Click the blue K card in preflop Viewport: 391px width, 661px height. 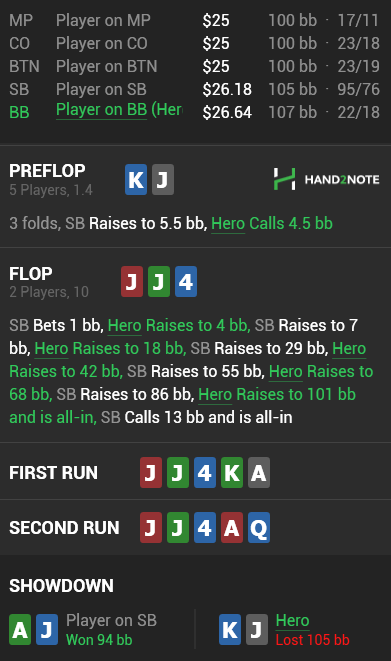pos(136,180)
